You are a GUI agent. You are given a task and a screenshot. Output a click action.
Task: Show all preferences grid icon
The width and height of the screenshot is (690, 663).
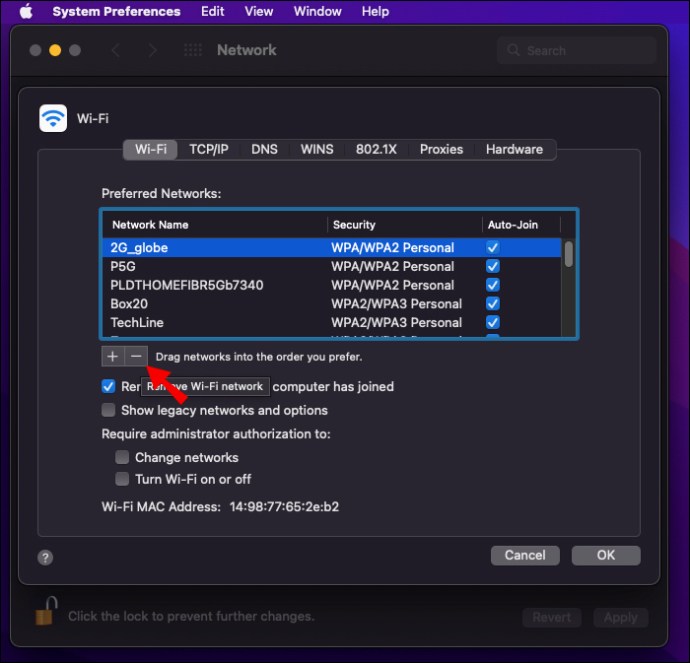click(x=193, y=50)
